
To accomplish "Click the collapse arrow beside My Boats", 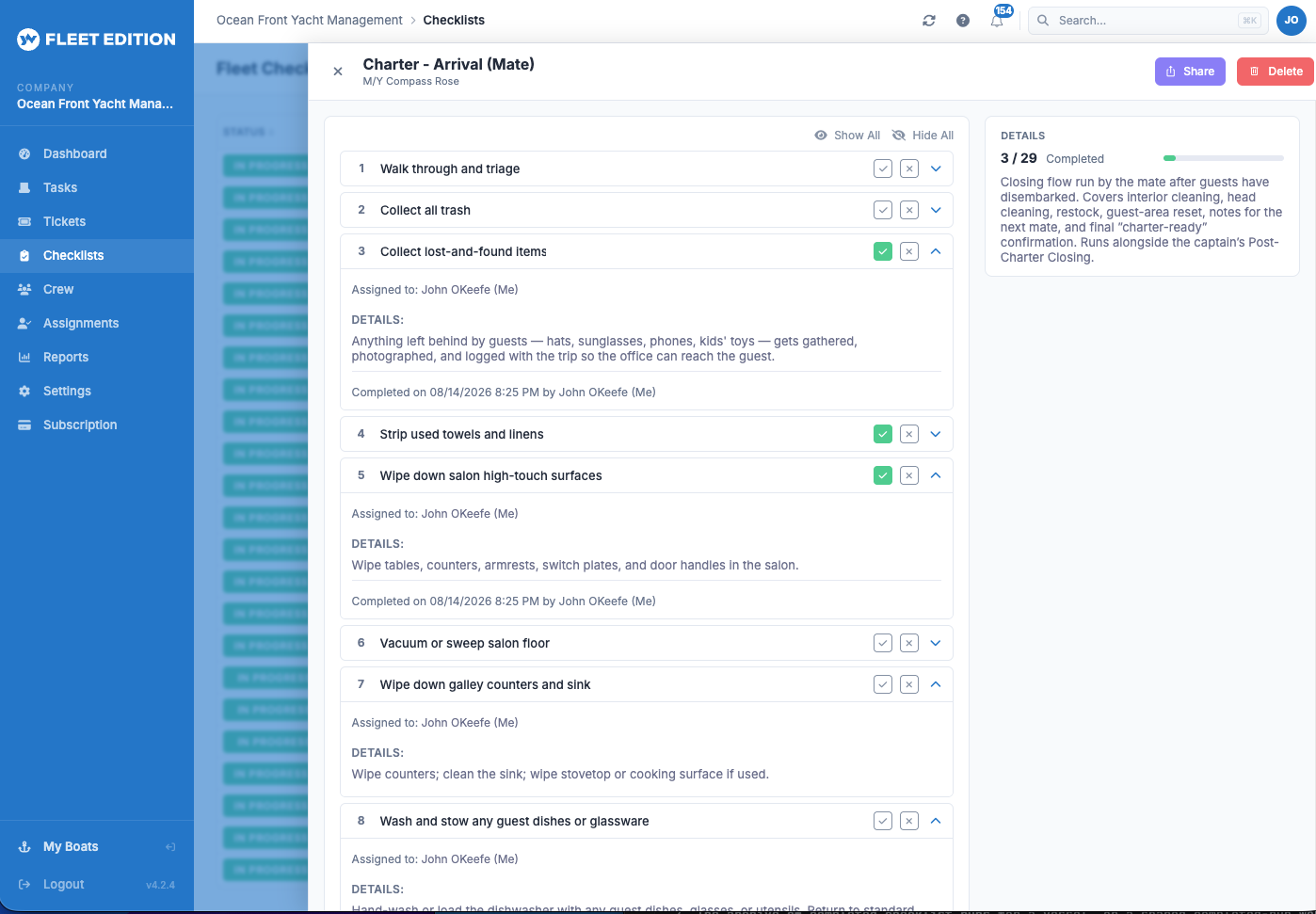I will coord(170,847).
